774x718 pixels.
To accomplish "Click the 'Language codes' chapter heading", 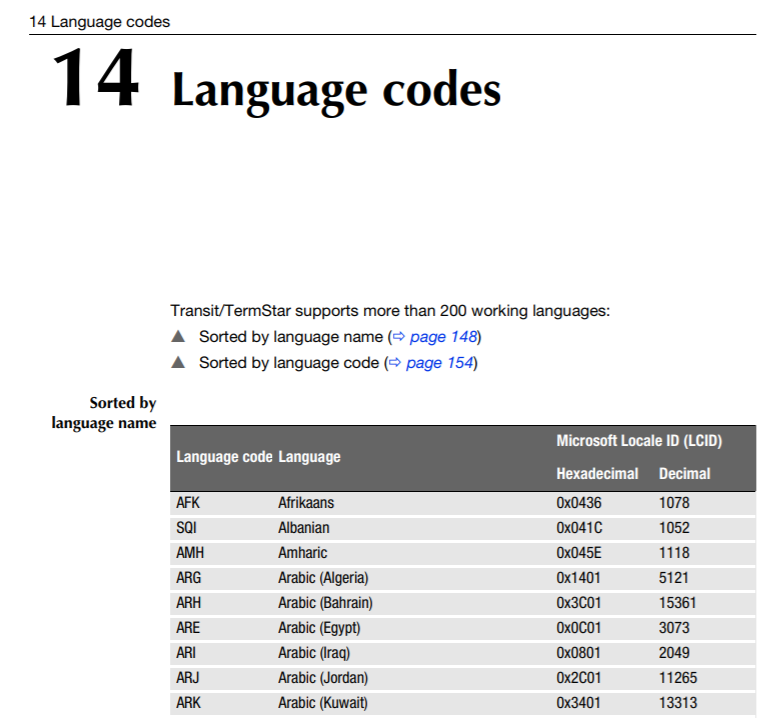I will 336,90.
